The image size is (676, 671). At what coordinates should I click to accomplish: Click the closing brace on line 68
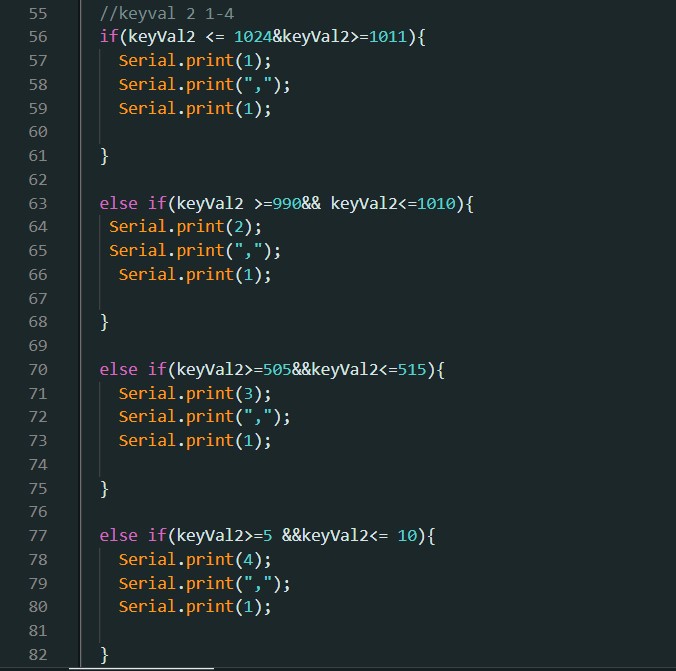[104, 322]
